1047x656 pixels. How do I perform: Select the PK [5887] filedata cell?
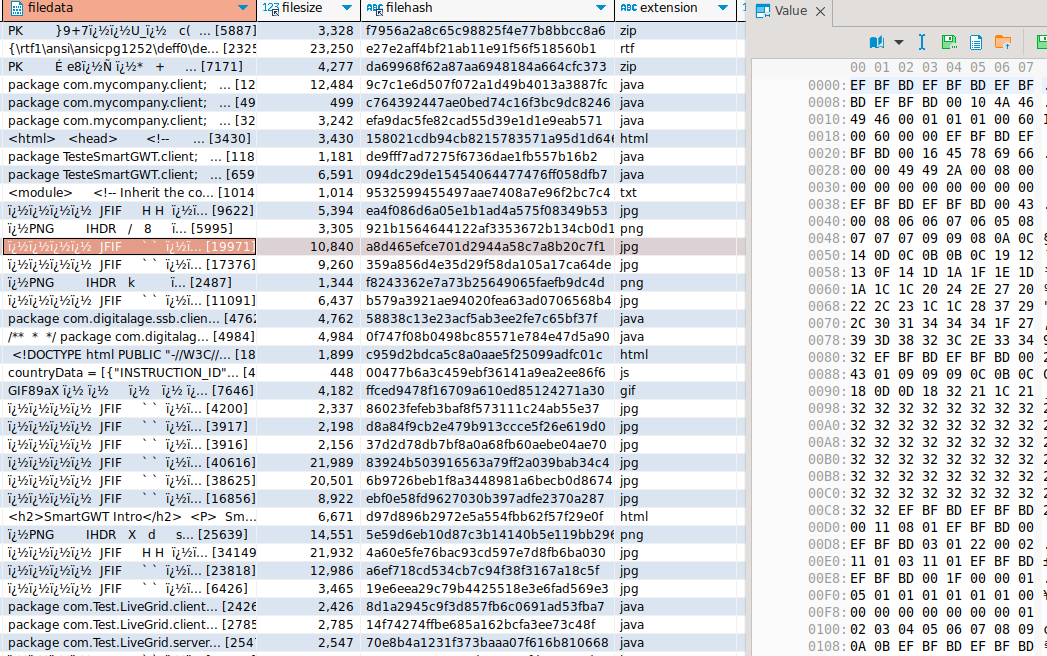[x=130, y=31]
